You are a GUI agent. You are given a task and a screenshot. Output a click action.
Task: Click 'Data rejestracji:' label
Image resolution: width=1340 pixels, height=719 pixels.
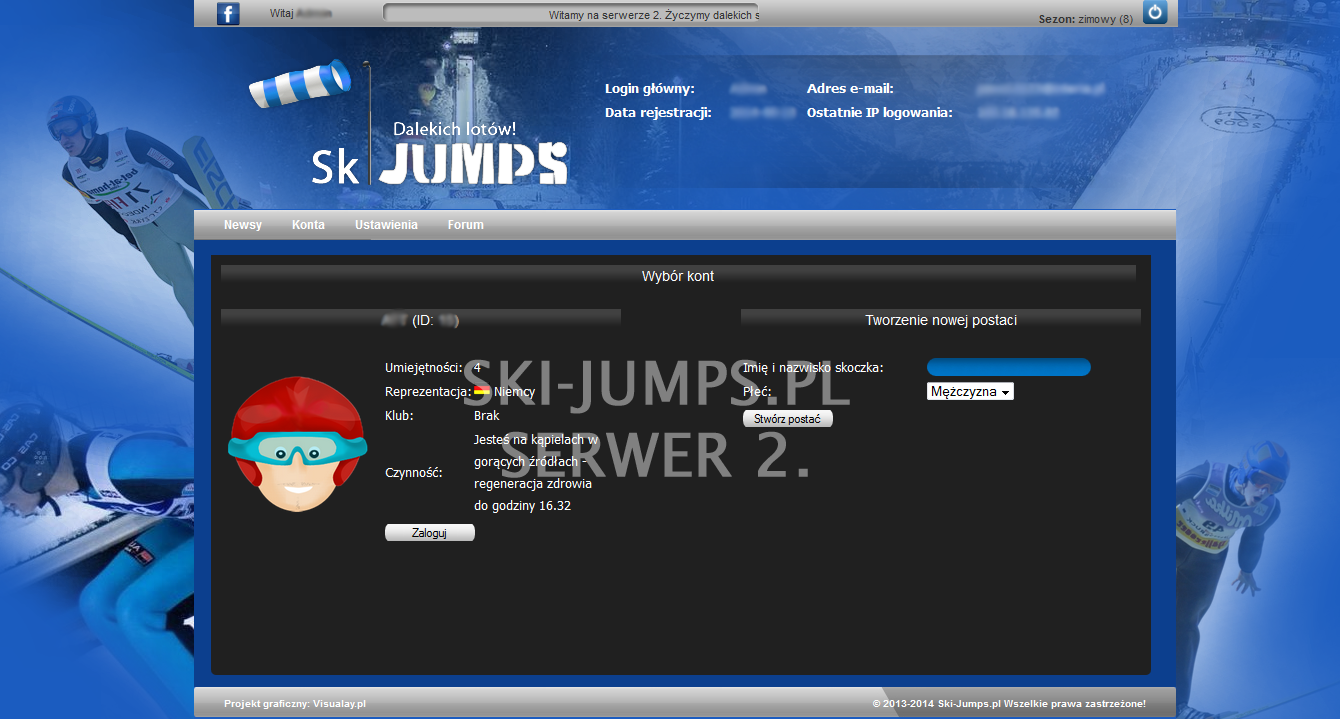point(658,113)
